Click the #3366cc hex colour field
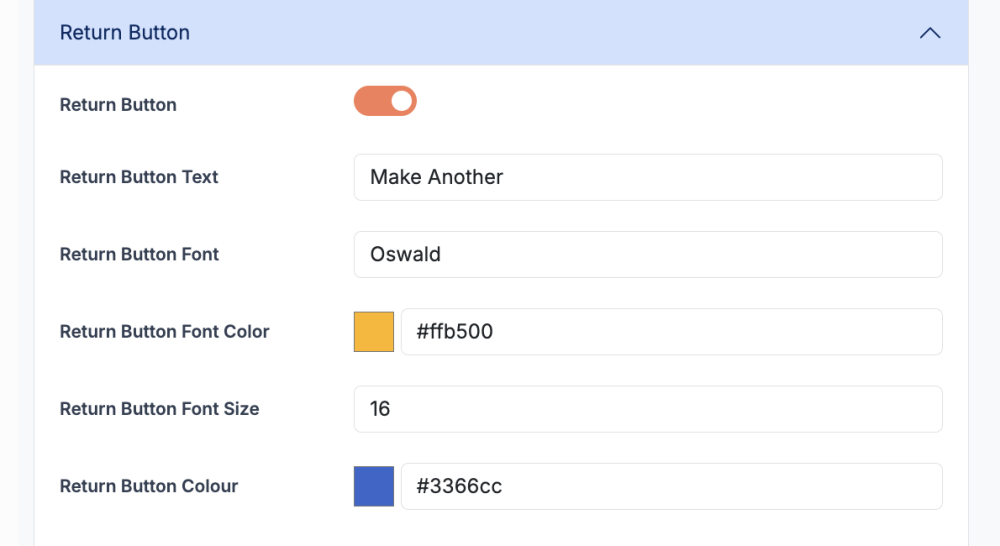Image resolution: width=1000 pixels, height=546 pixels. click(671, 487)
